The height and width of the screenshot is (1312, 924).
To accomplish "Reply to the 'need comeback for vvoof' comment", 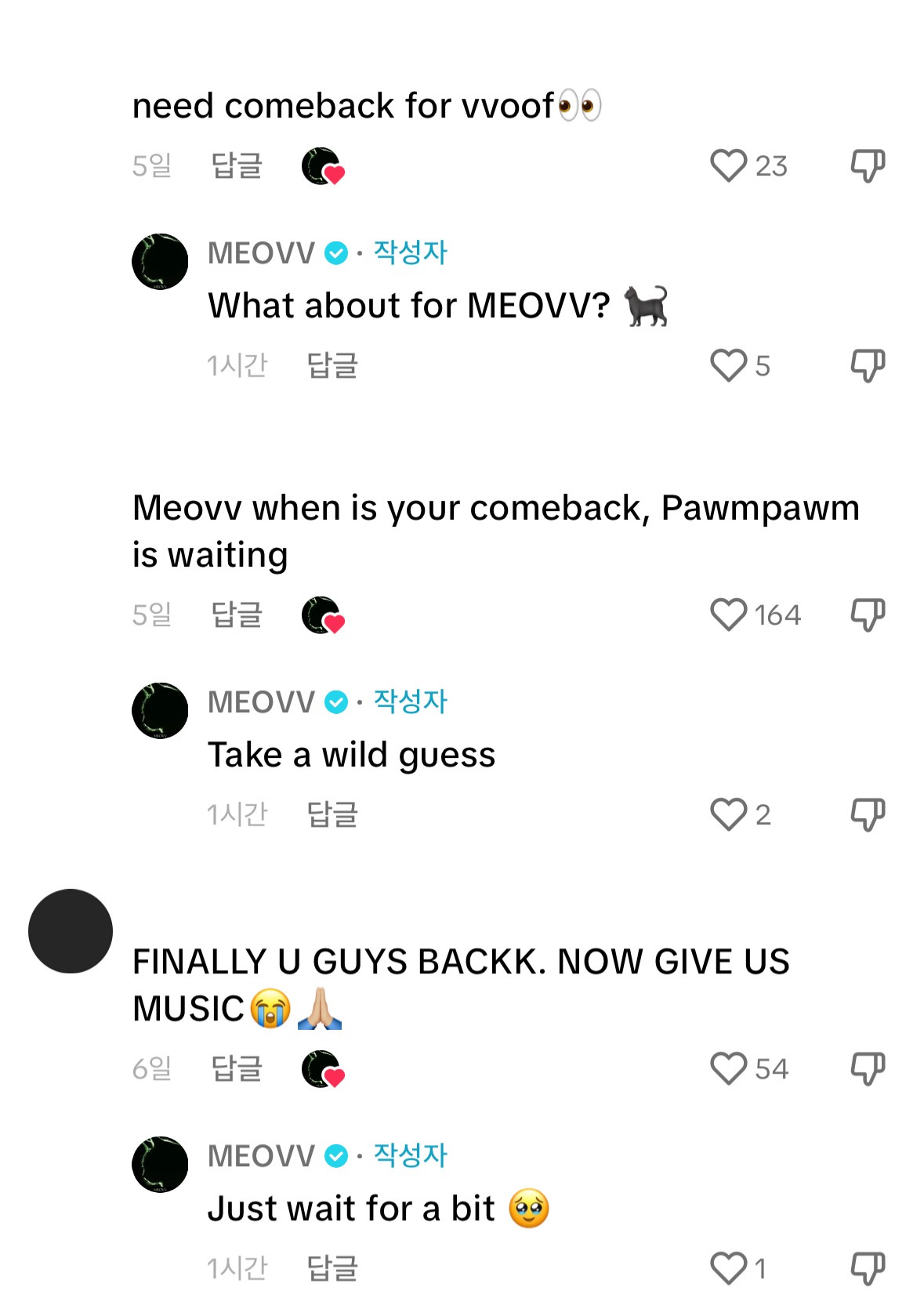I will 237,166.
